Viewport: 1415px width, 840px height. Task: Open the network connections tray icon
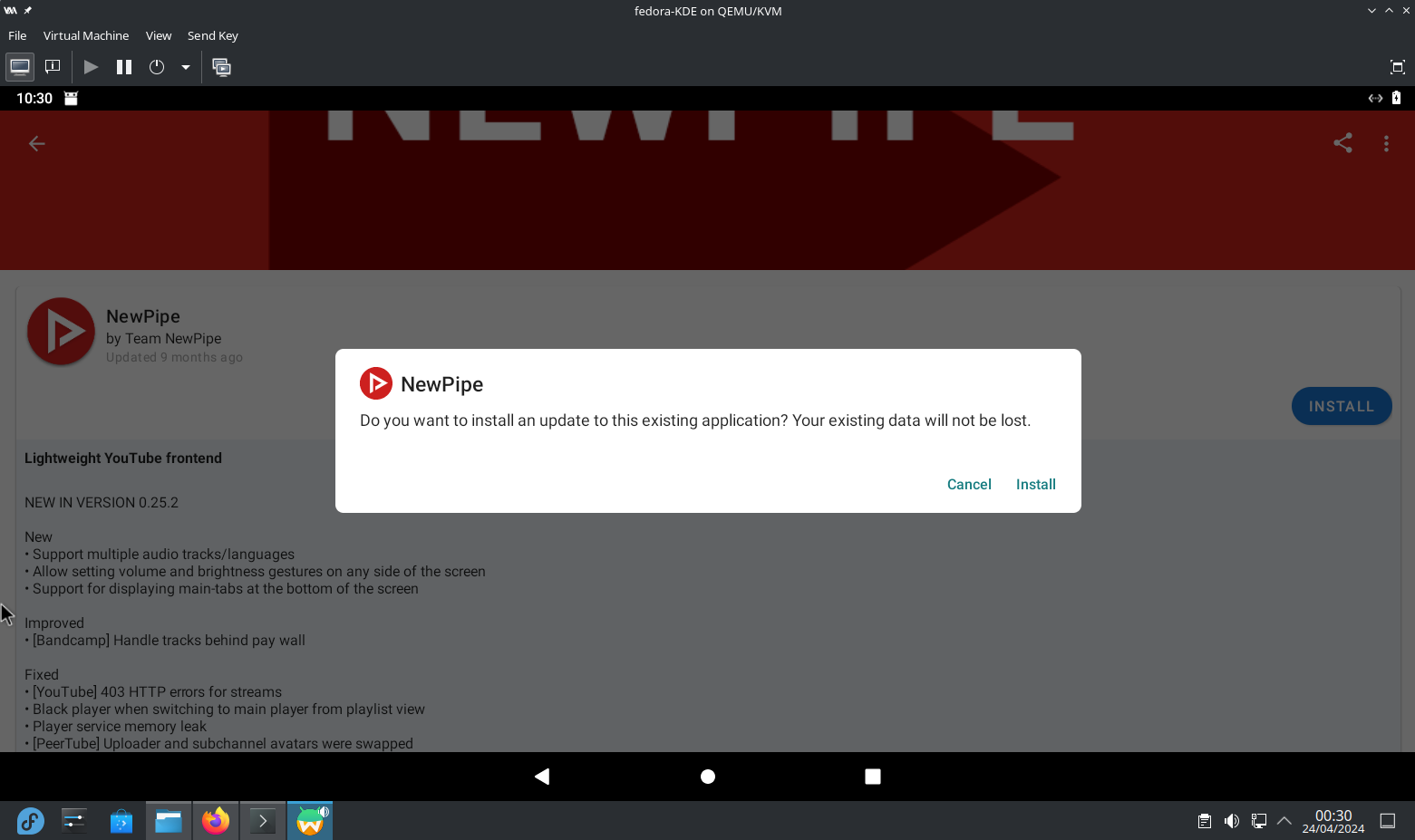tap(1258, 821)
